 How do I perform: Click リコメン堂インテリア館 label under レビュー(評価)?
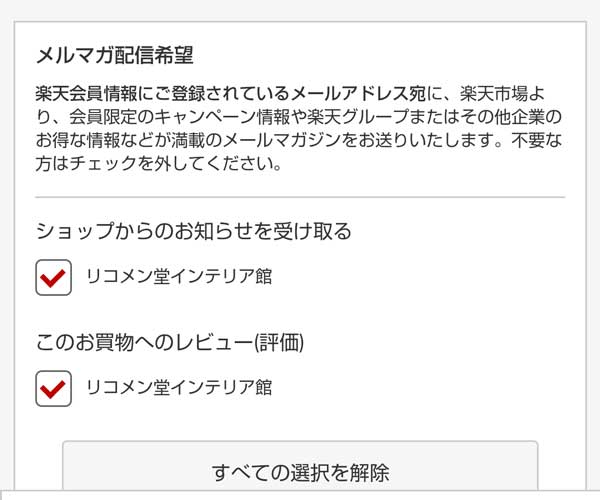179,387
